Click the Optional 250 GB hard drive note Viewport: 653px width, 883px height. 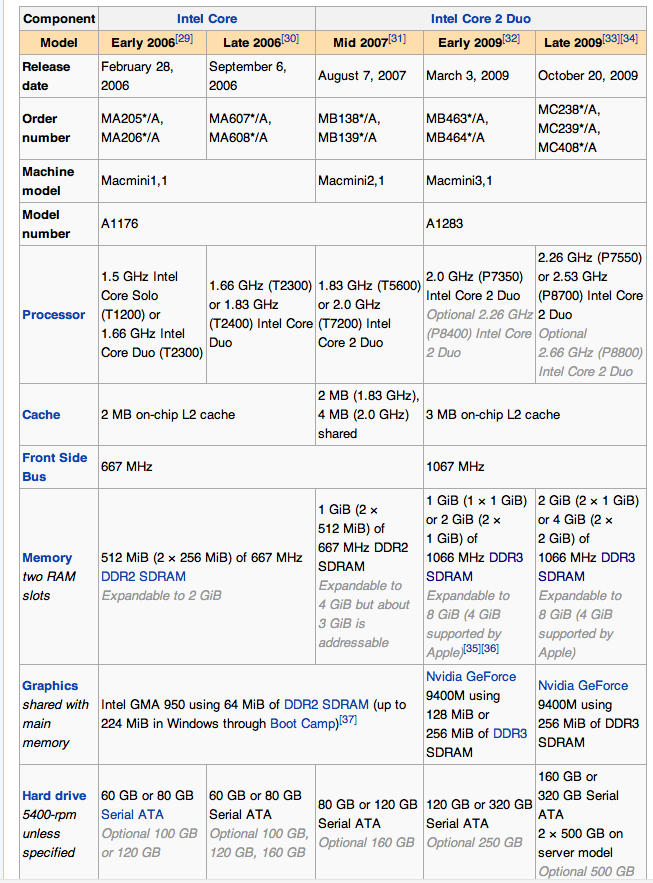tap(475, 843)
